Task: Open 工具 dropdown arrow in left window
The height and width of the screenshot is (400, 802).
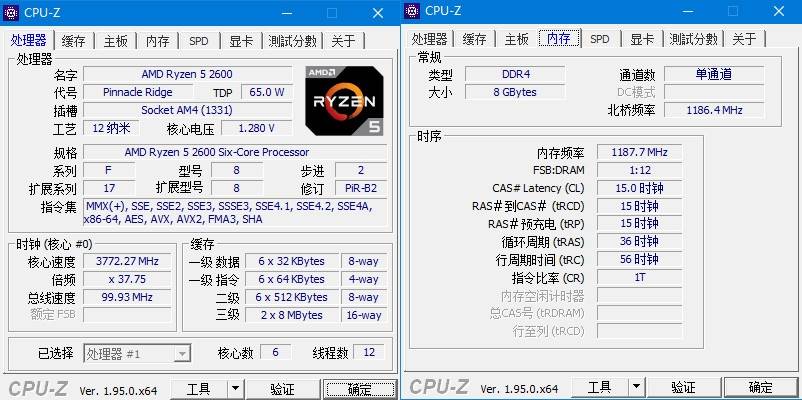Action: click(x=235, y=389)
